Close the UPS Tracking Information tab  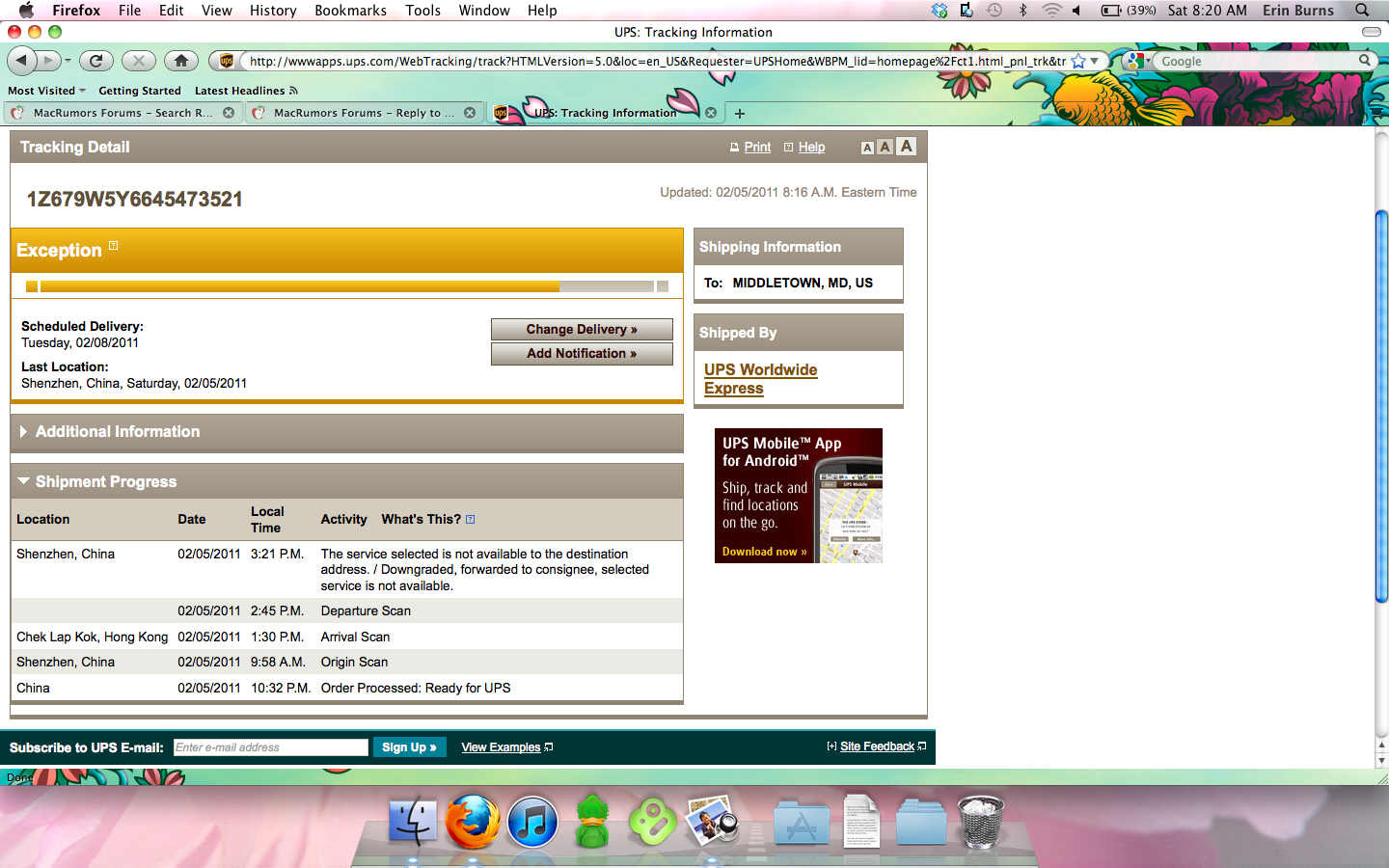tap(711, 113)
